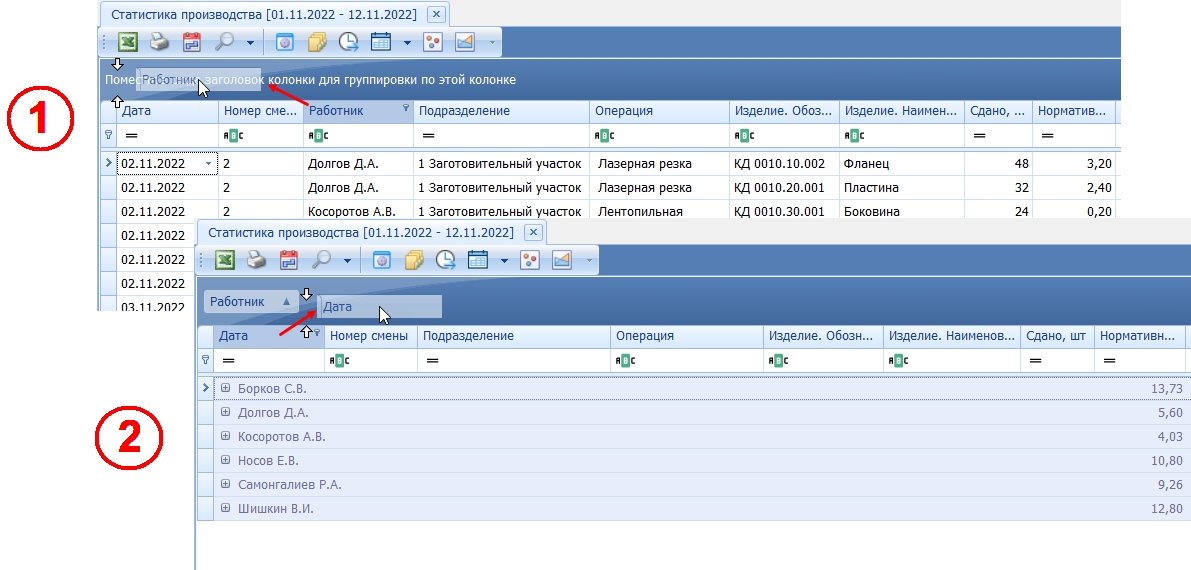Close the upper 'Статистика производства' tab
The image size is (1191, 570).
[x=436, y=14]
